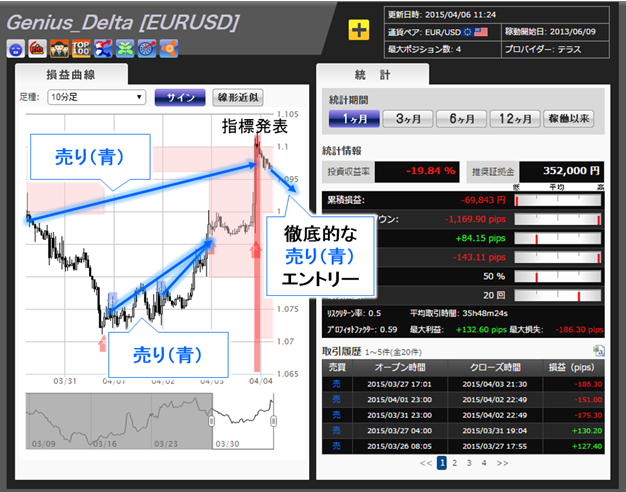
Task: Click the red DD drawdown badge icon
Action: (38, 49)
